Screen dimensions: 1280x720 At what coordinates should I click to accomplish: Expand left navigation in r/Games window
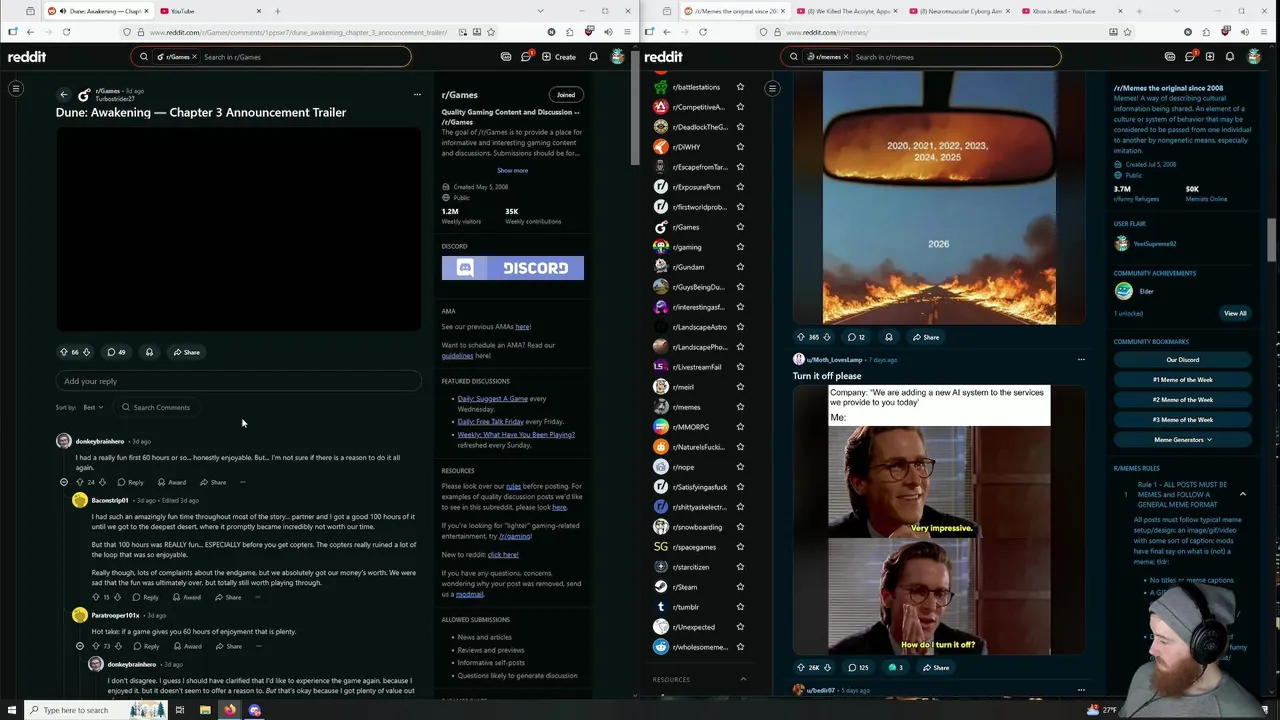(x=16, y=89)
